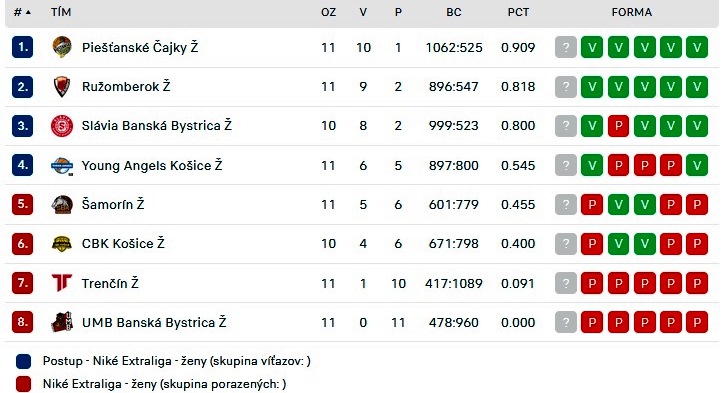Click the Slávia Banská Bystrica Ž logo
Viewport: 728px width, 393px height.
point(62,126)
